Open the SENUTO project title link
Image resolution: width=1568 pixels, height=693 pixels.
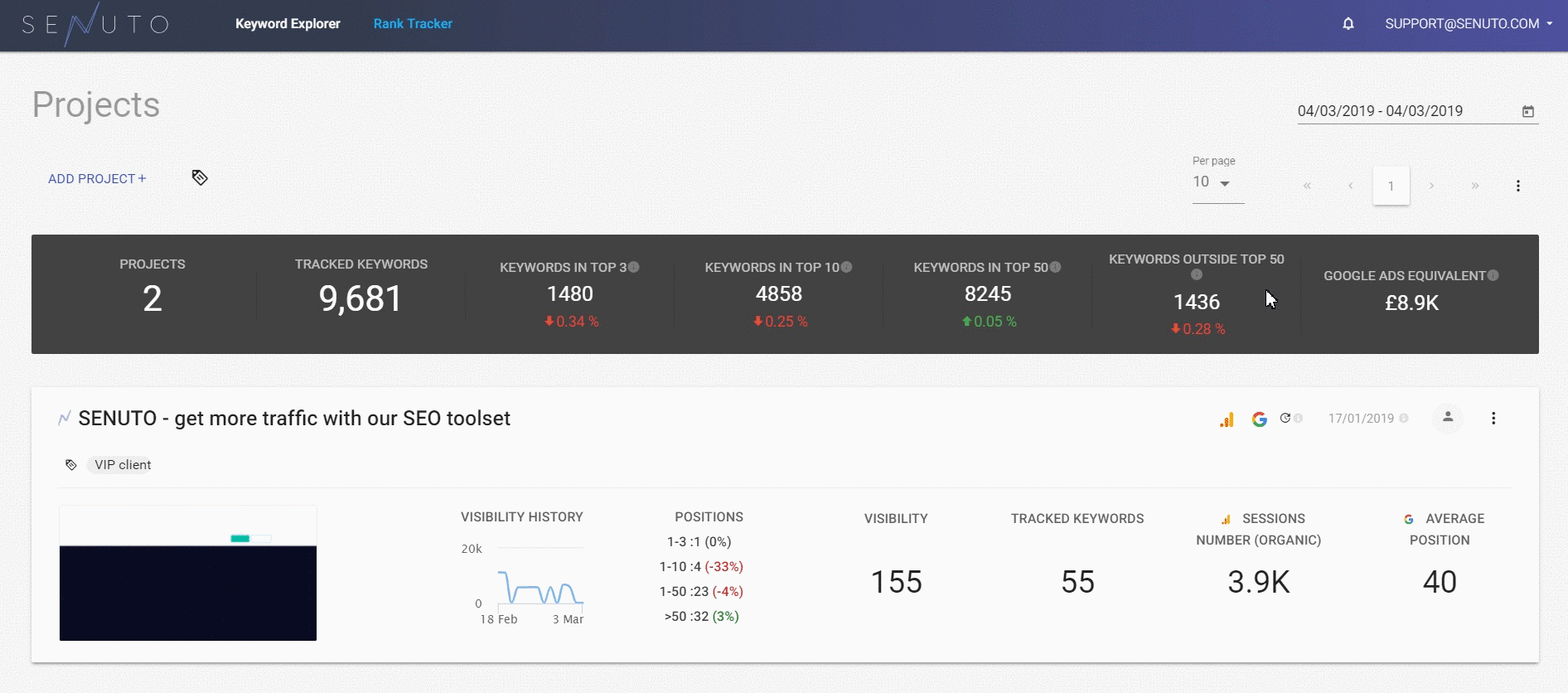click(x=294, y=419)
